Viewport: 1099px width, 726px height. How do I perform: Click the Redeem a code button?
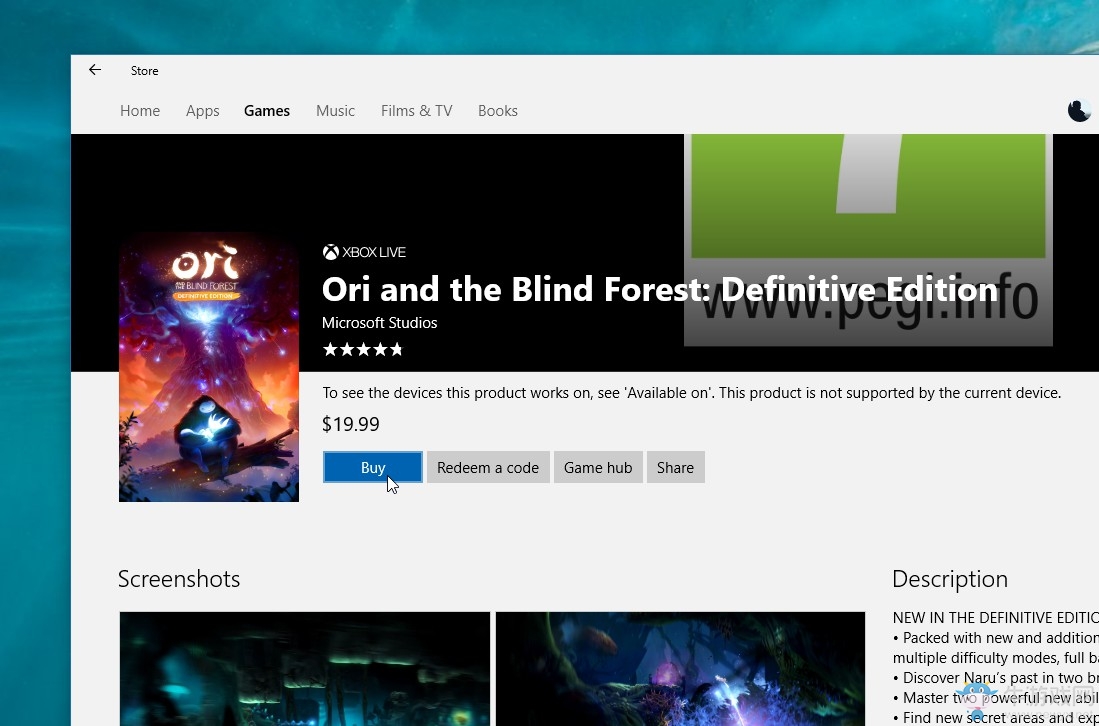pos(488,467)
